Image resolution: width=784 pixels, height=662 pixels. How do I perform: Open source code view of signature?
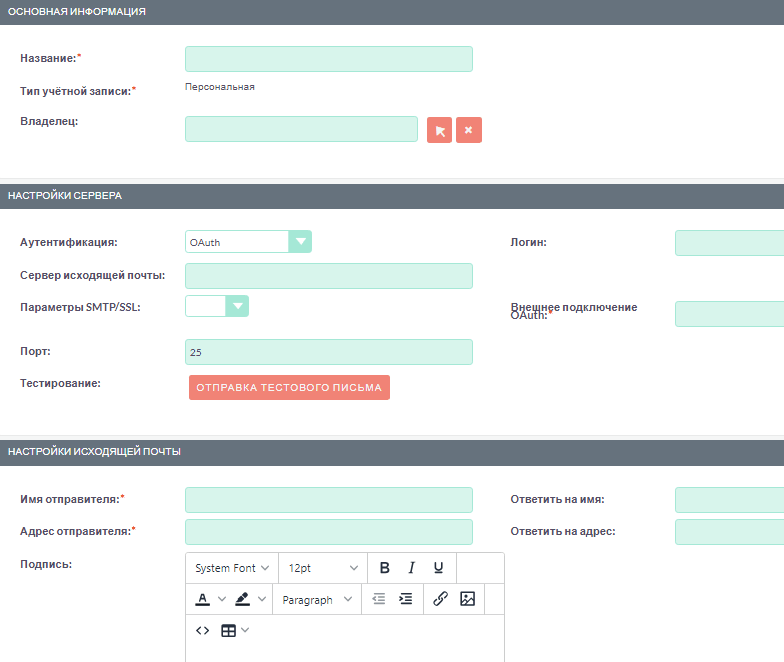coord(202,630)
